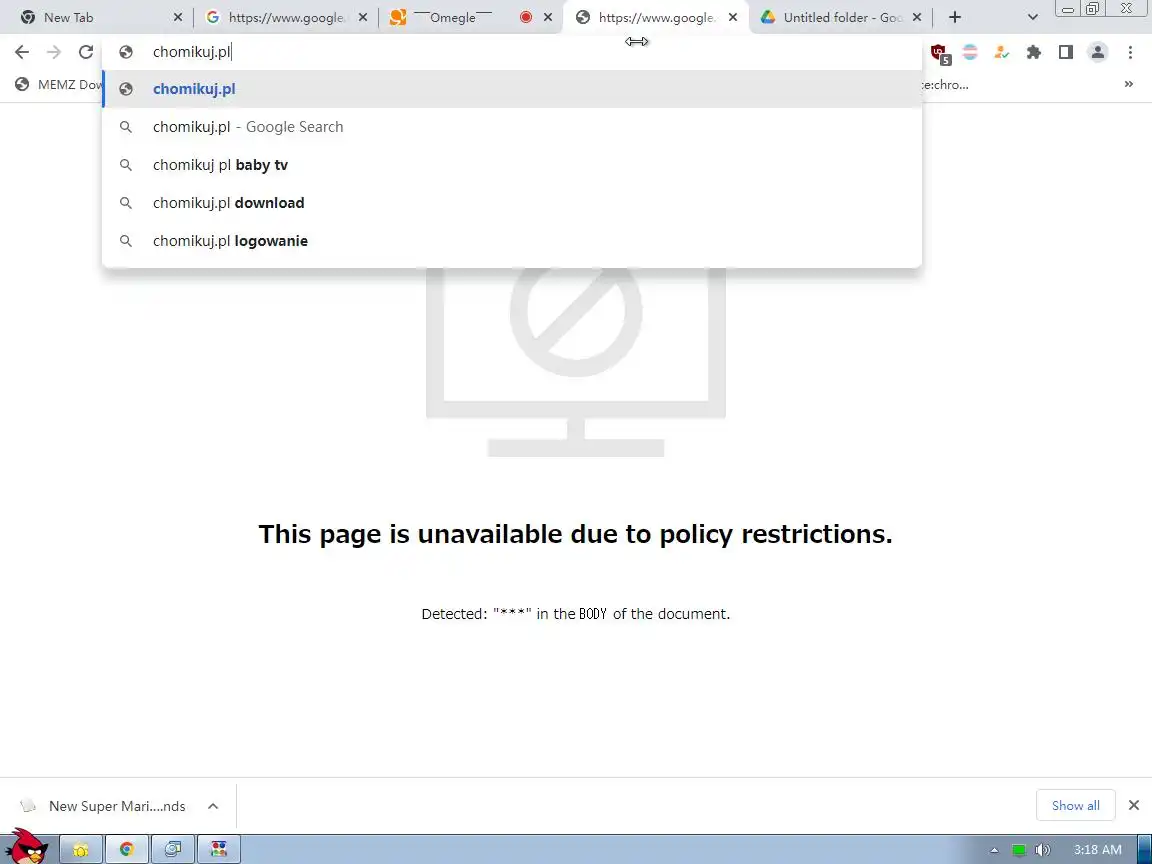Go back with the browser Back arrow

point(22,52)
